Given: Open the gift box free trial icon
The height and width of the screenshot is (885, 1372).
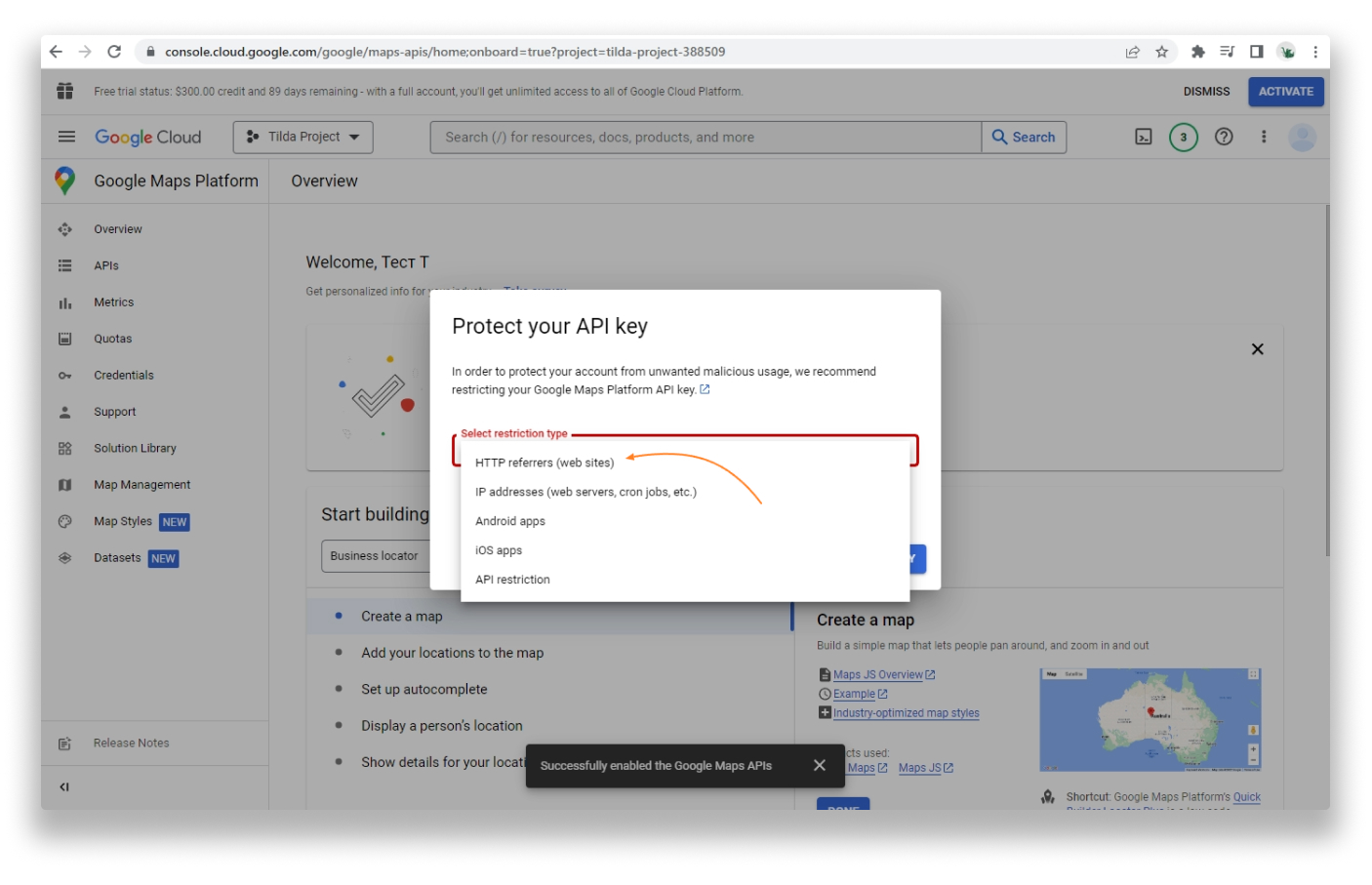Looking at the screenshot, I should pyautogui.click(x=65, y=91).
